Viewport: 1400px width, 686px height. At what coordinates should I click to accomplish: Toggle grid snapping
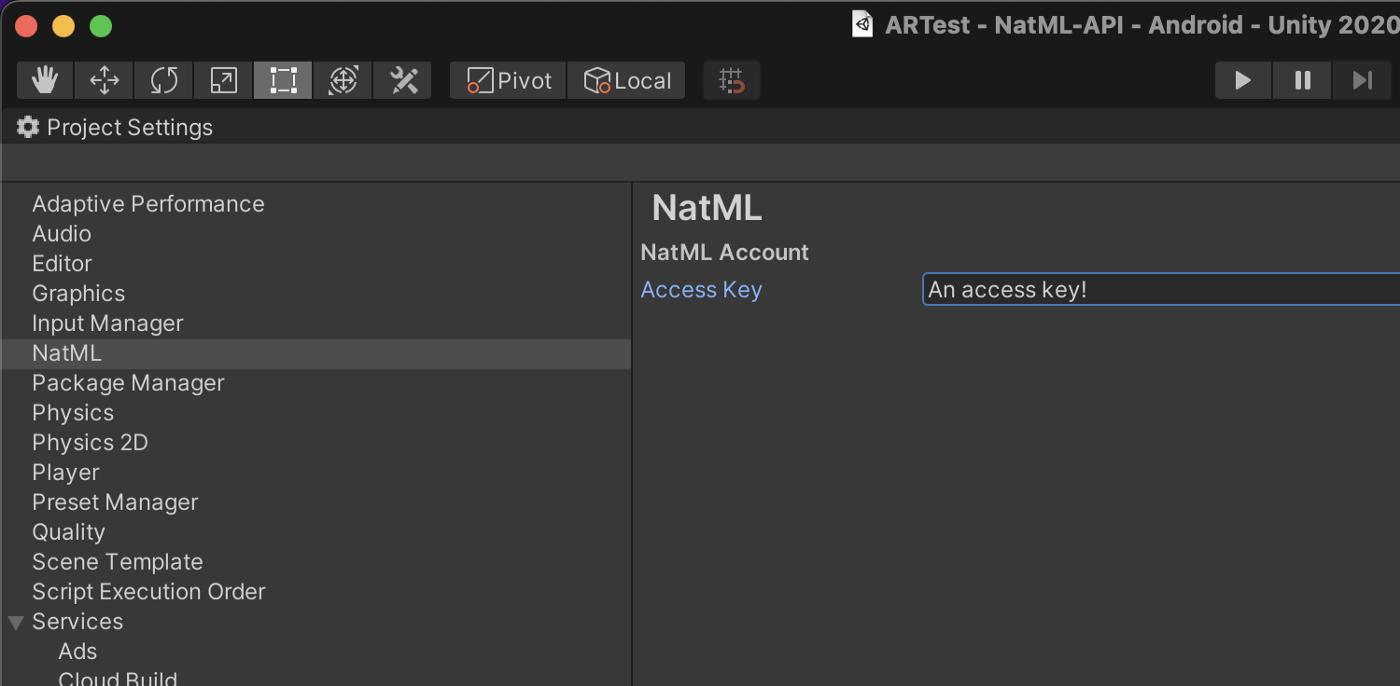click(732, 80)
